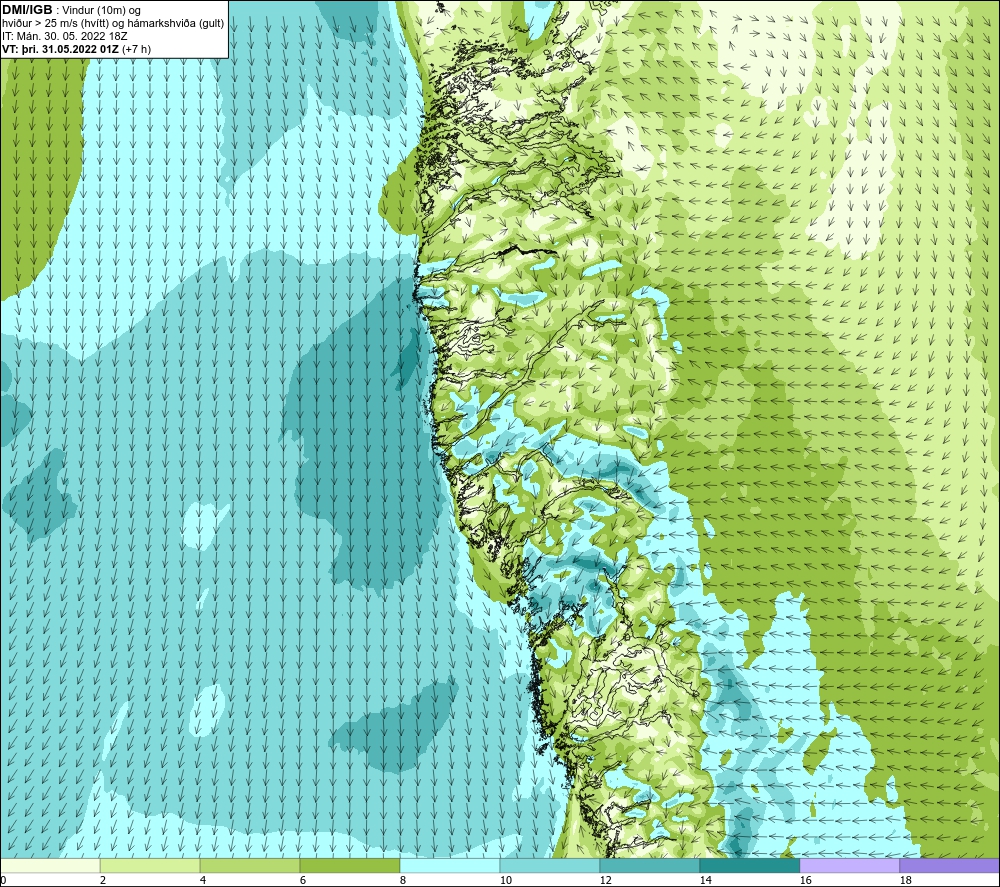Click the 10–12 m/s light teal legend swatch
This screenshot has width=1000, height=887.
549,865
